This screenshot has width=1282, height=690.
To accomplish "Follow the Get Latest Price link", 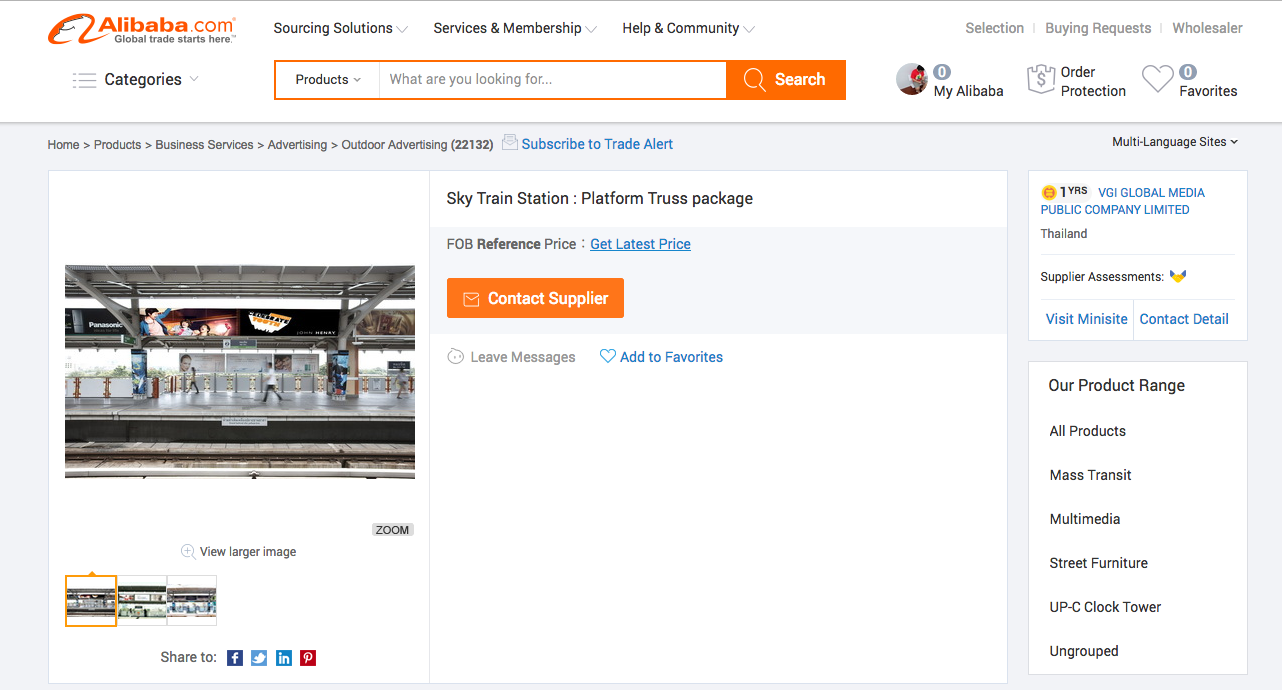I will (640, 244).
